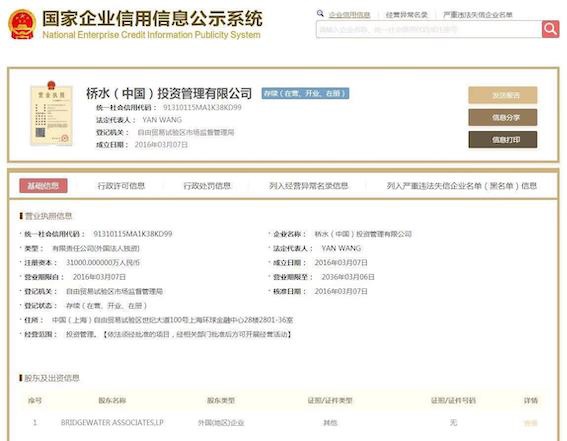The height and width of the screenshot is (441, 567).
Task: Click the national emblem logo
Action: (22, 25)
